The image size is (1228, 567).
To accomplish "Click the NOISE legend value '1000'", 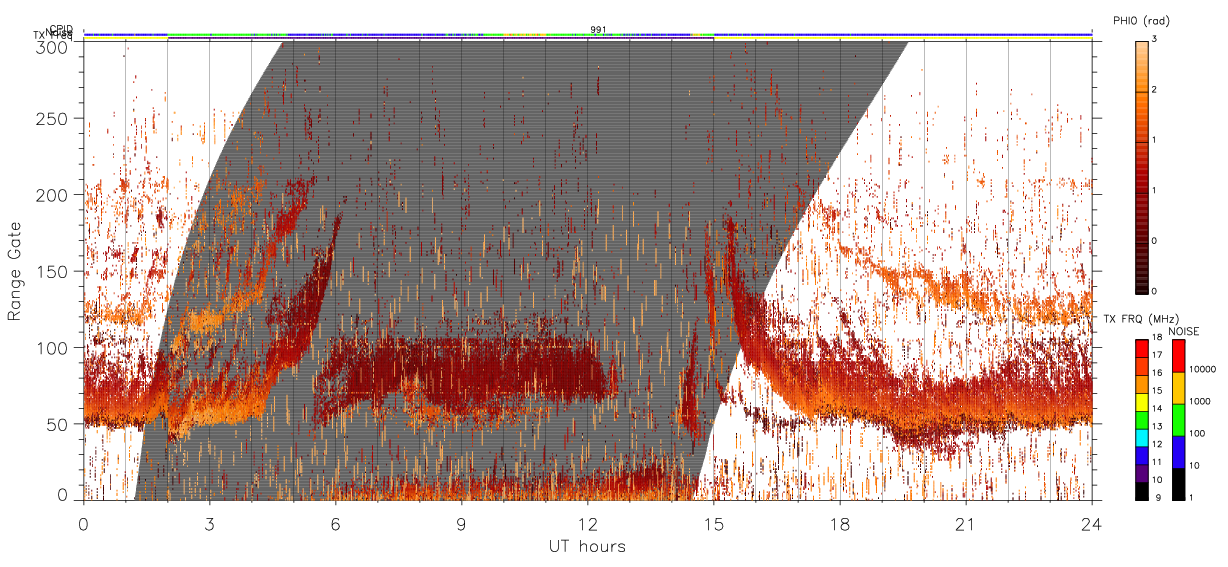I will (1200, 401).
